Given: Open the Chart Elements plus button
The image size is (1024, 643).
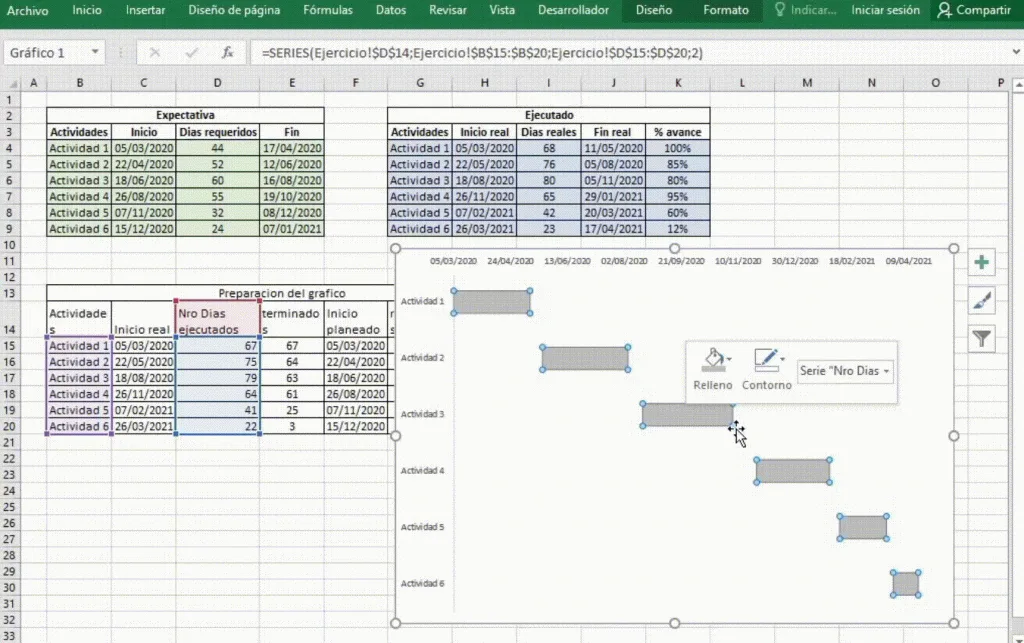Looking at the screenshot, I should [981, 262].
